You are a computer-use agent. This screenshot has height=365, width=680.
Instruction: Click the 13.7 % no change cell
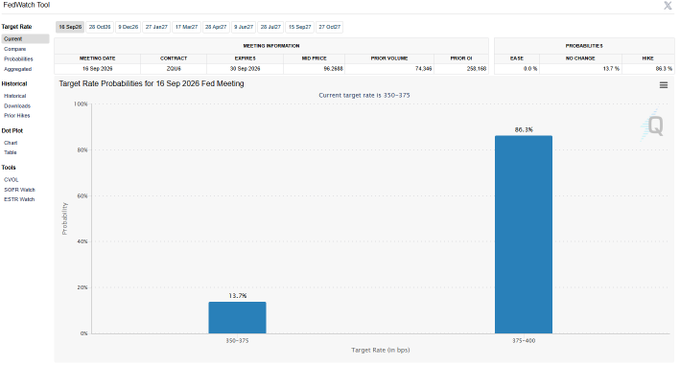pos(581,68)
